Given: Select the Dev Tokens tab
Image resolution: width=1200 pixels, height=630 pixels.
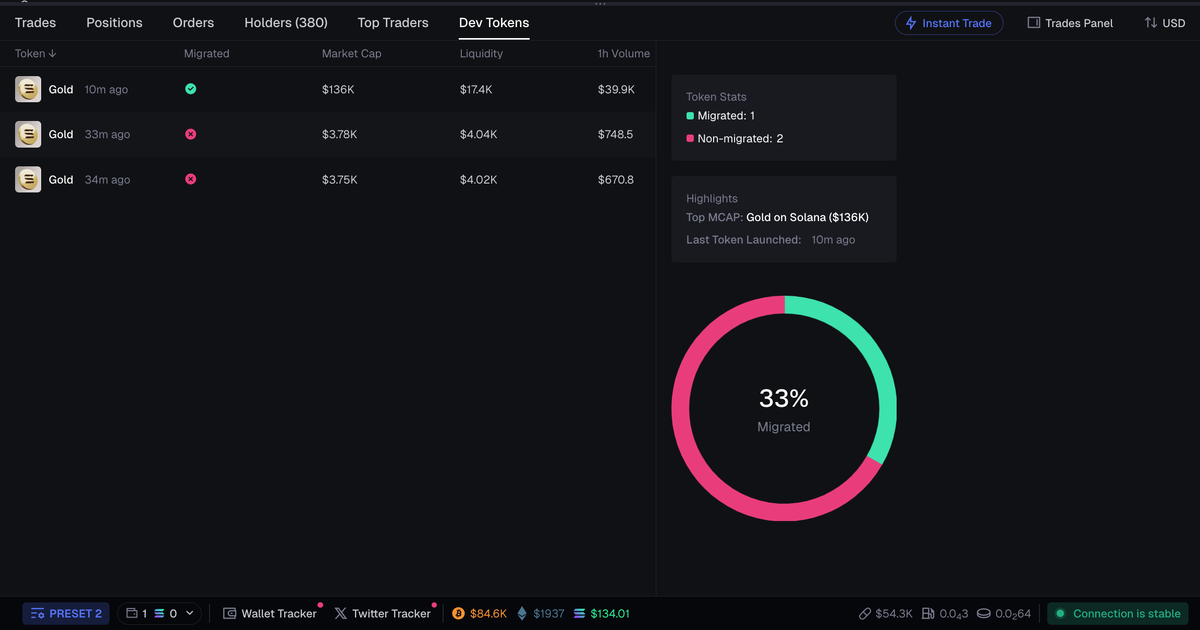Looking at the screenshot, I should (x=494, y=22).
